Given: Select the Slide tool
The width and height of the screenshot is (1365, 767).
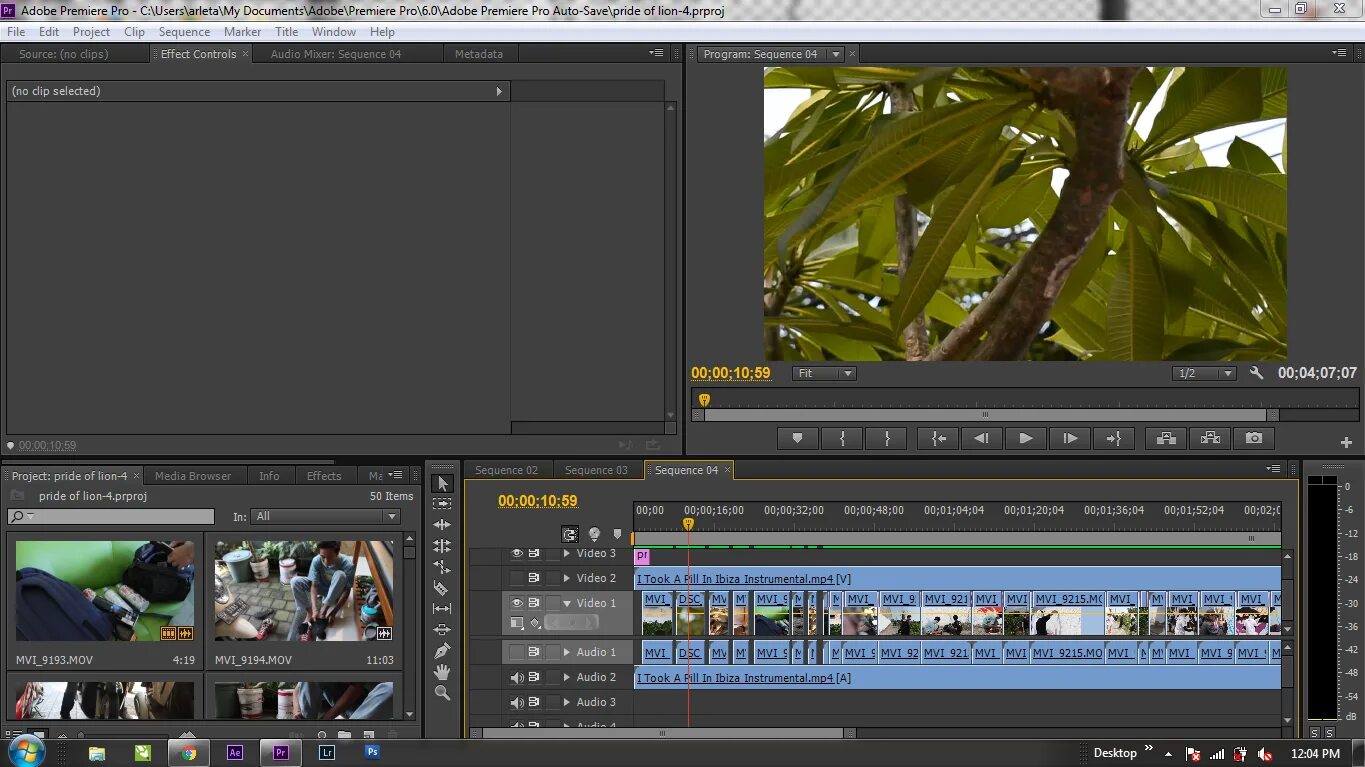Looking at the screenshot, I should click(x=442, y=630).
